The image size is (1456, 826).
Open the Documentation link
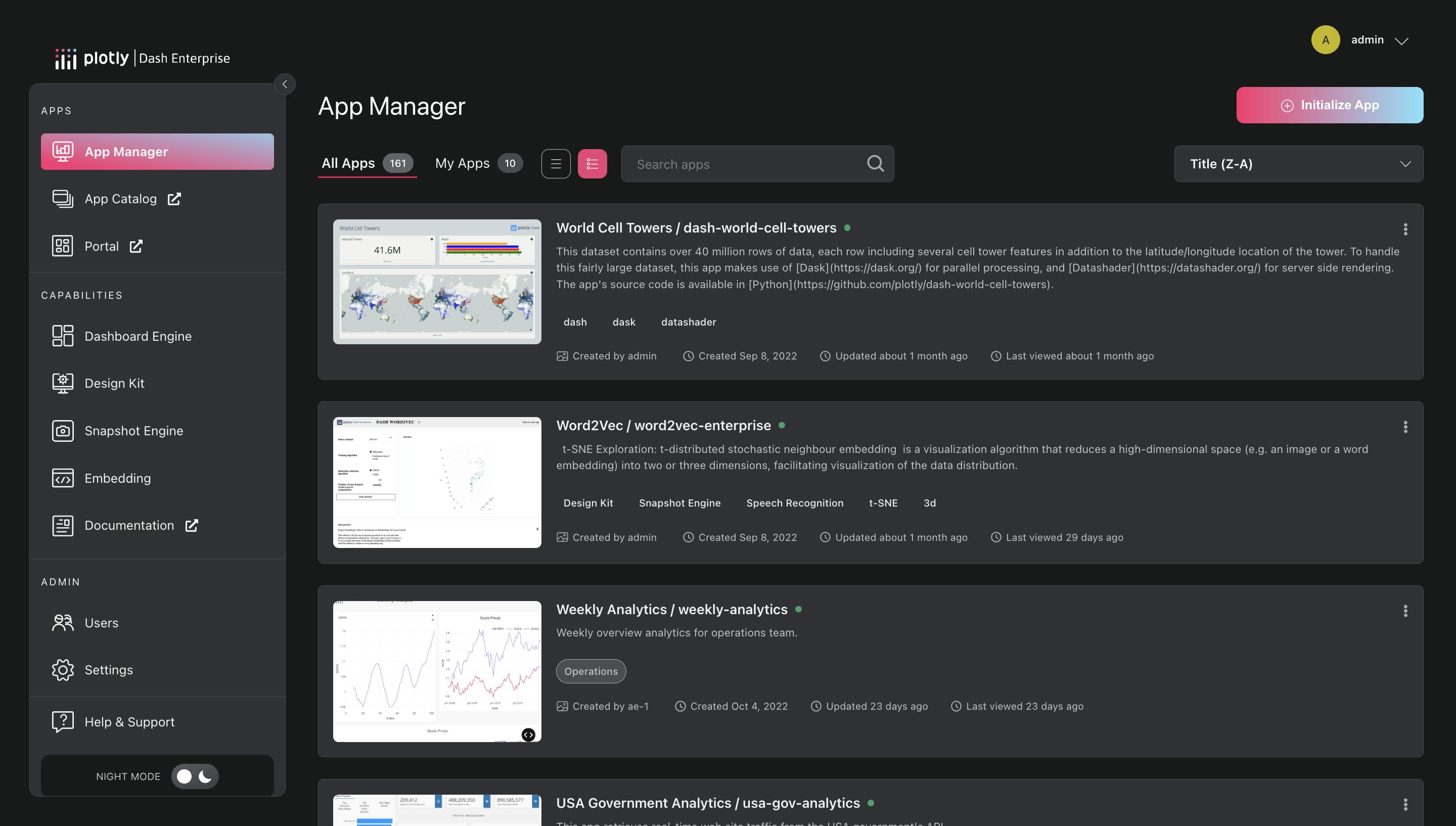(x=129, y=525)
